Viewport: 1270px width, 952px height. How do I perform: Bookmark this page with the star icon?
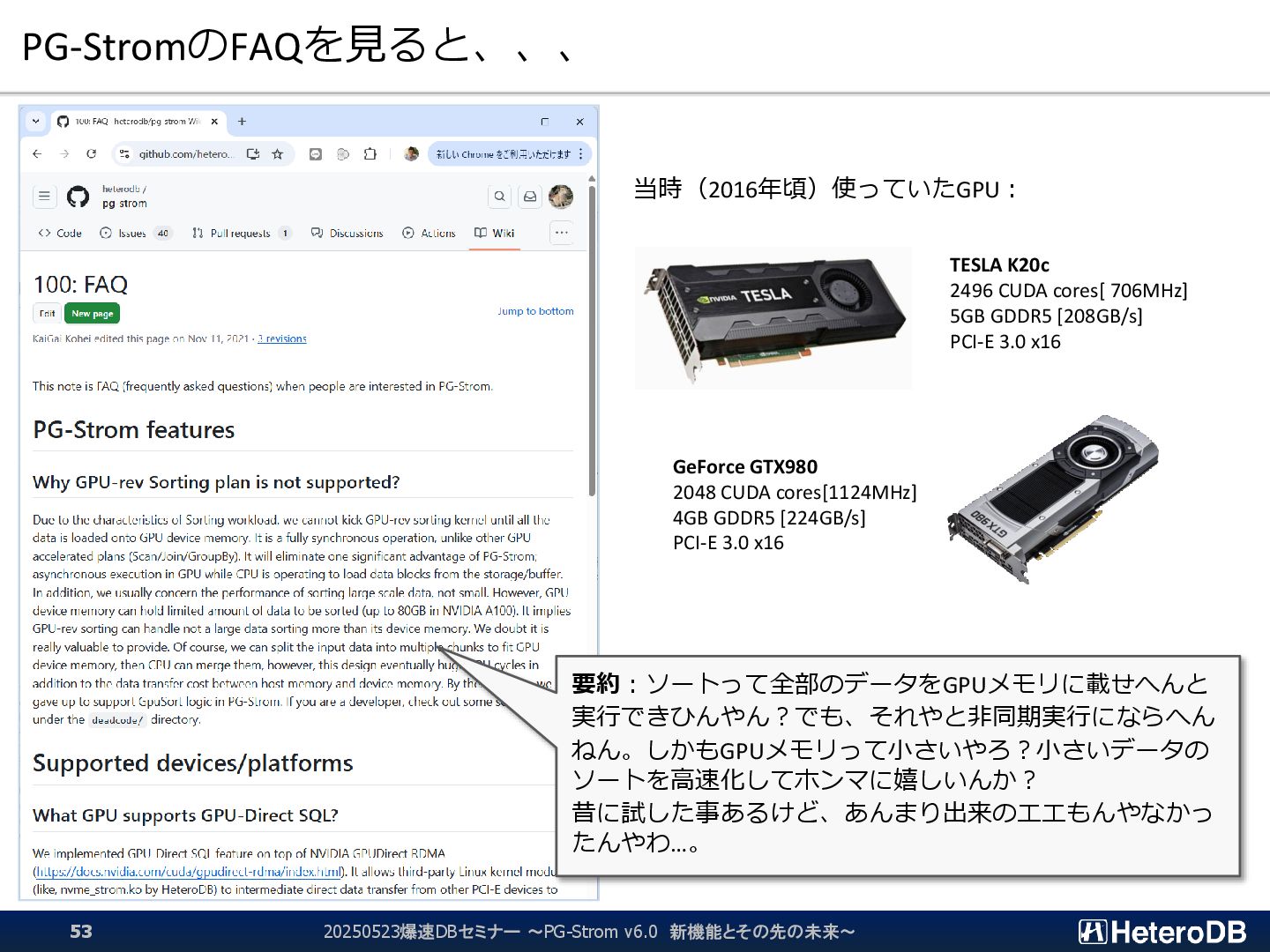tap(277, 153)
